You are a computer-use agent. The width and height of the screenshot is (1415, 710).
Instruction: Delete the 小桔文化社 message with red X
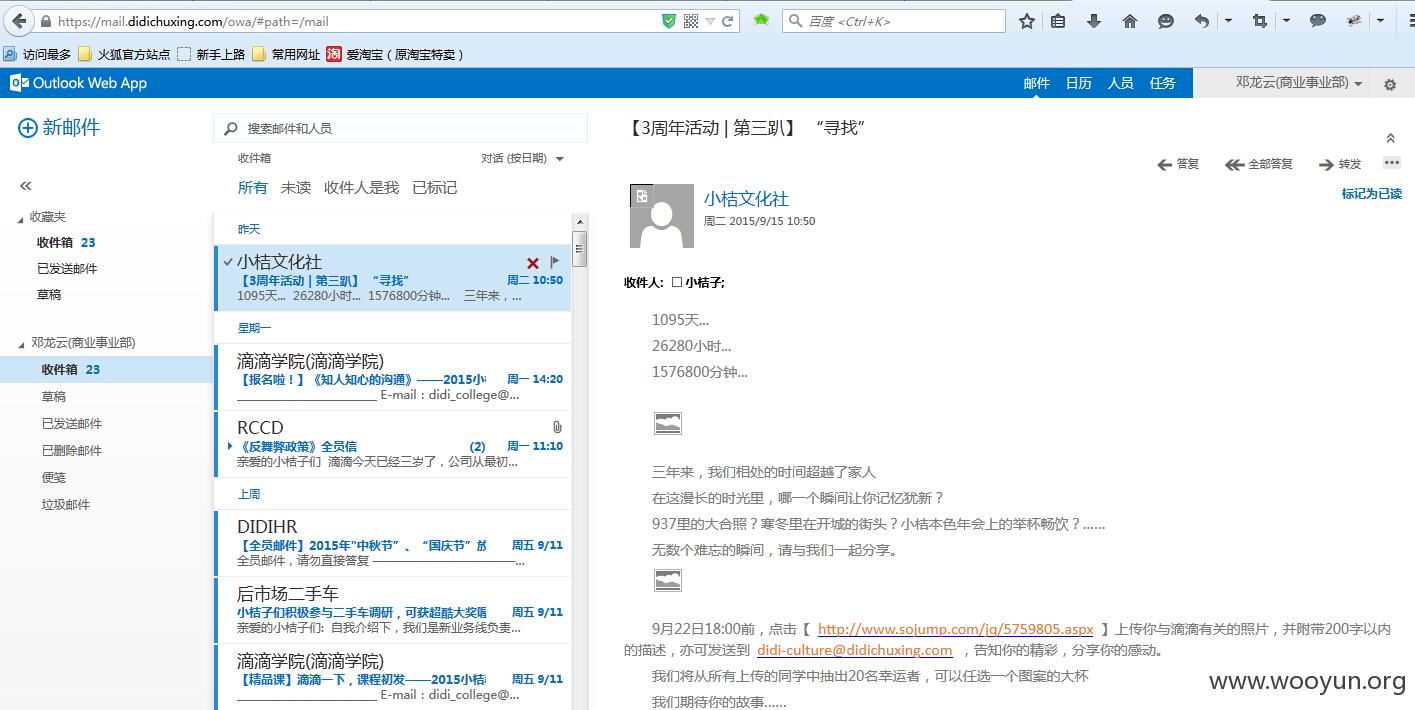point(533,263)
